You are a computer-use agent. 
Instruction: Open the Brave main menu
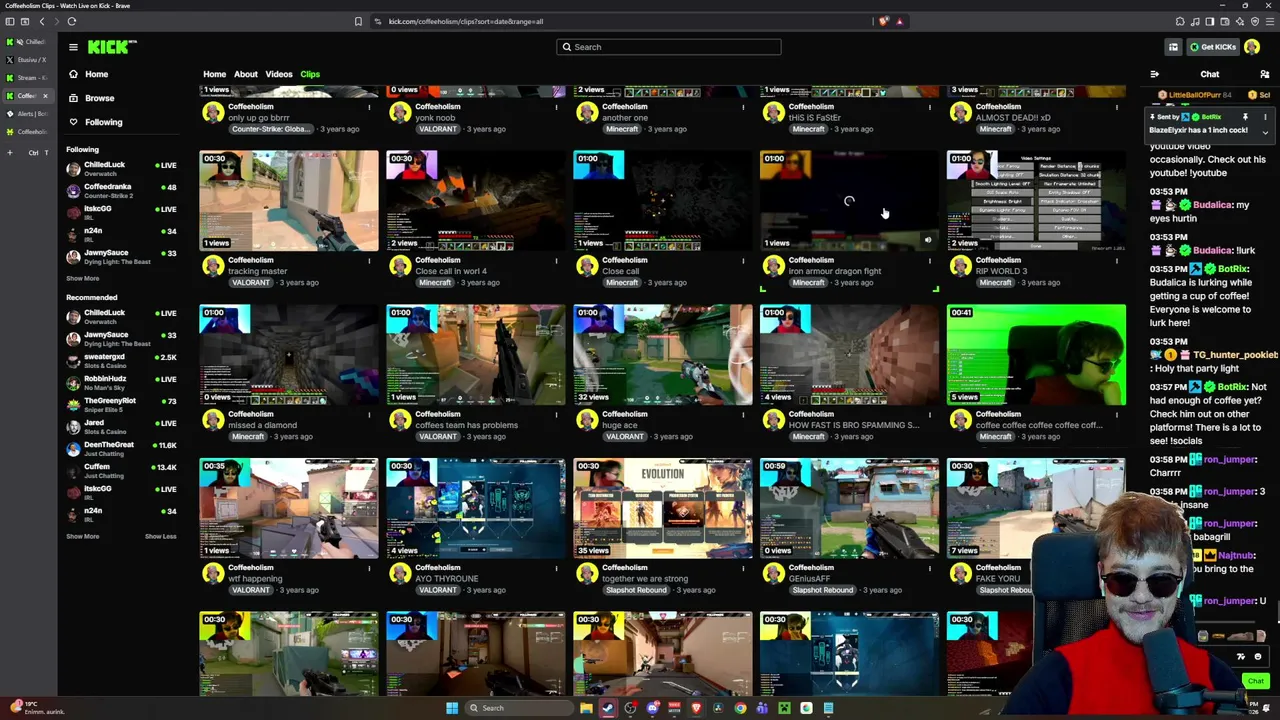pyautogui.click(x=1269, y=21)
